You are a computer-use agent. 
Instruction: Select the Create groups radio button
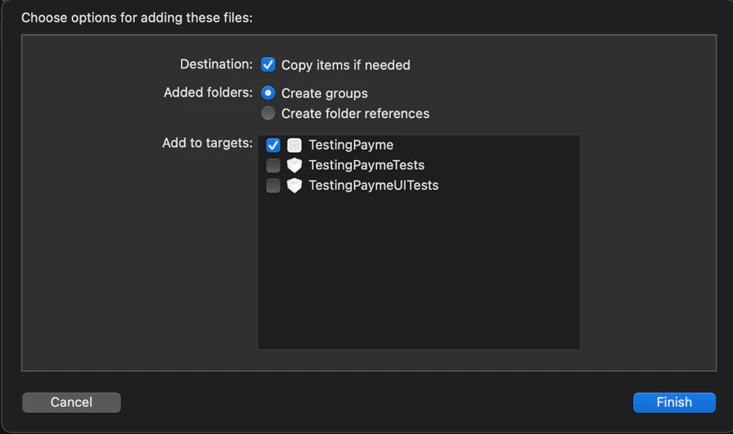(268, 93)
